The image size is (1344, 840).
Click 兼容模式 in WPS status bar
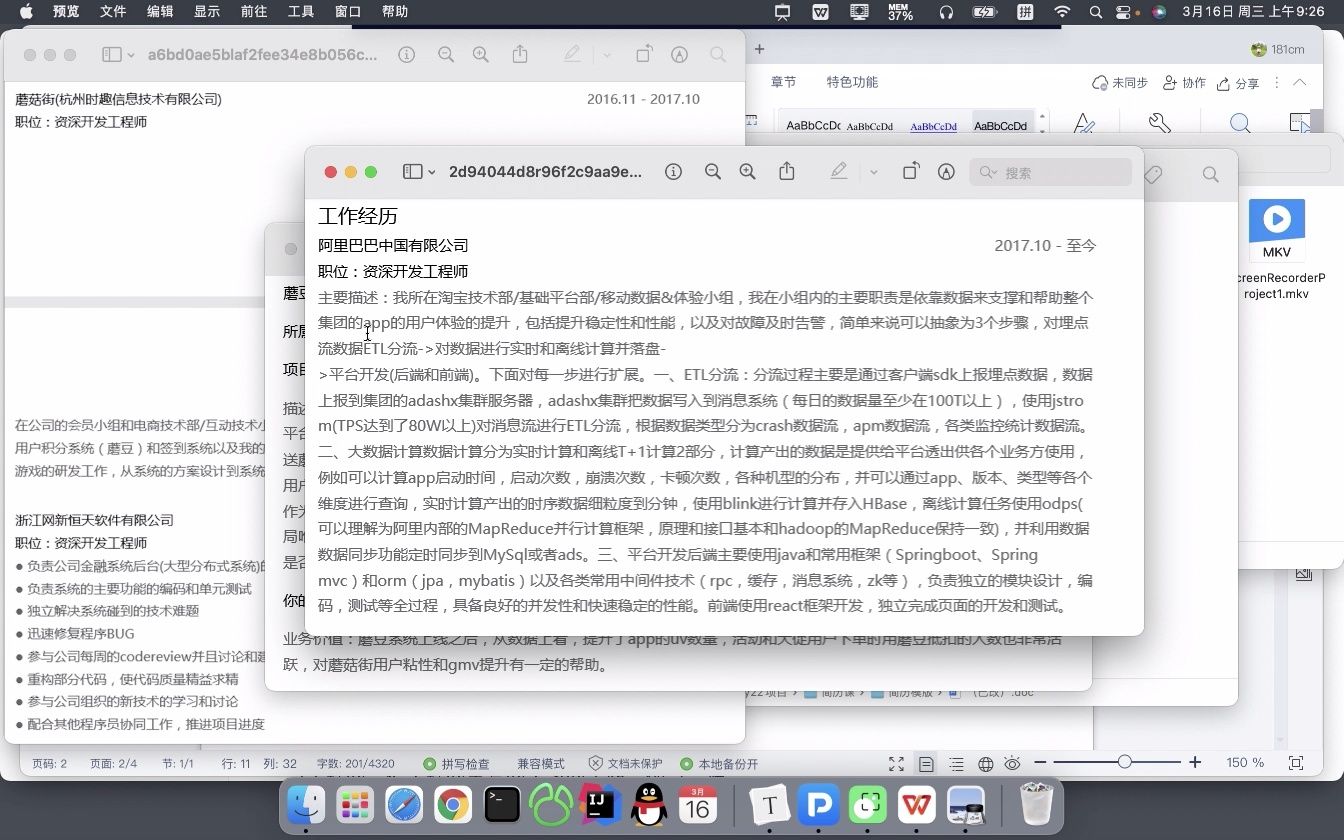click(541, 764)
